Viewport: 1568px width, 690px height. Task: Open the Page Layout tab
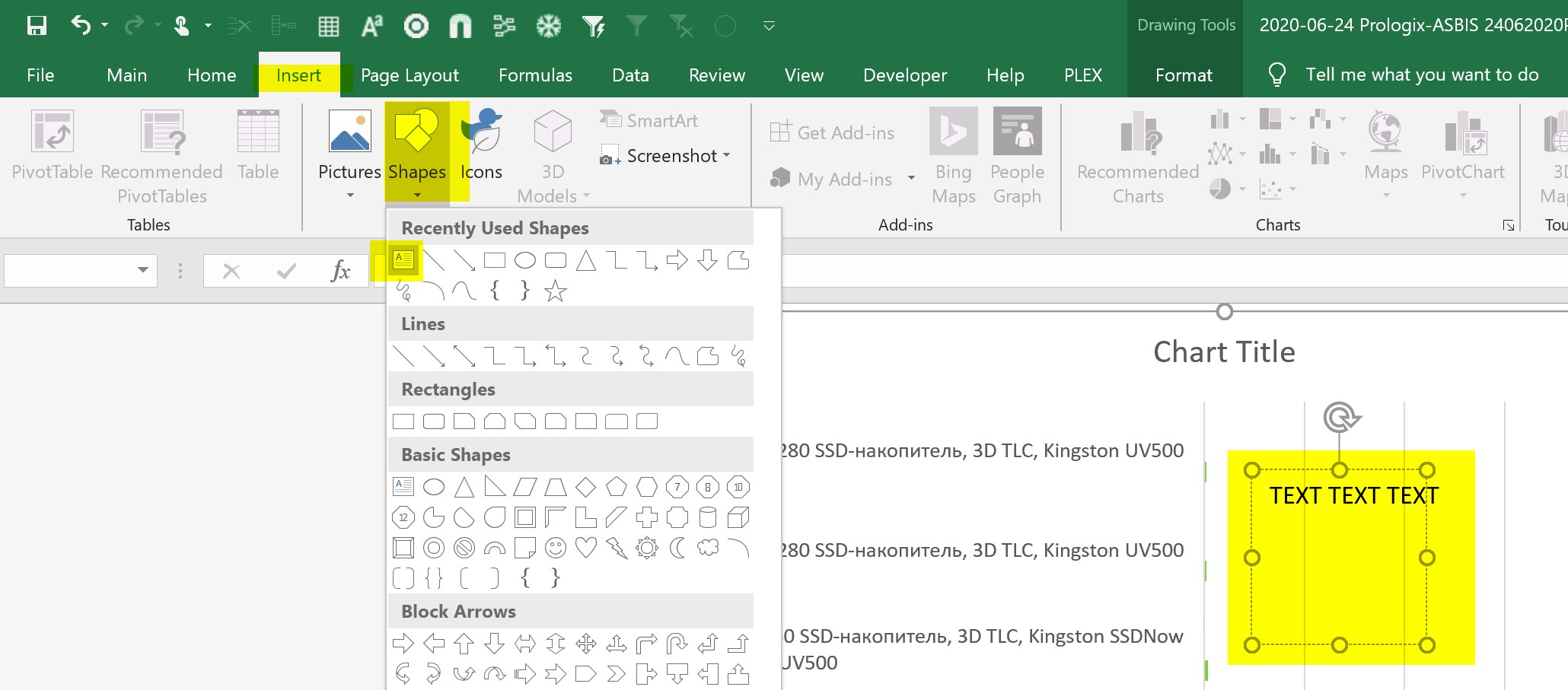410,75
